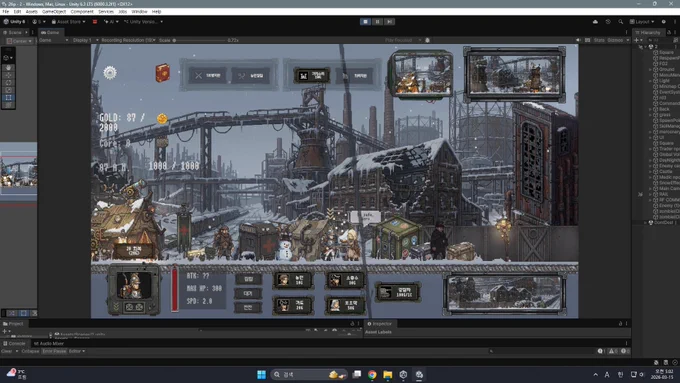Click the bottom-right minimap preview in game
The image size is (680, 383).
(504, 294)
